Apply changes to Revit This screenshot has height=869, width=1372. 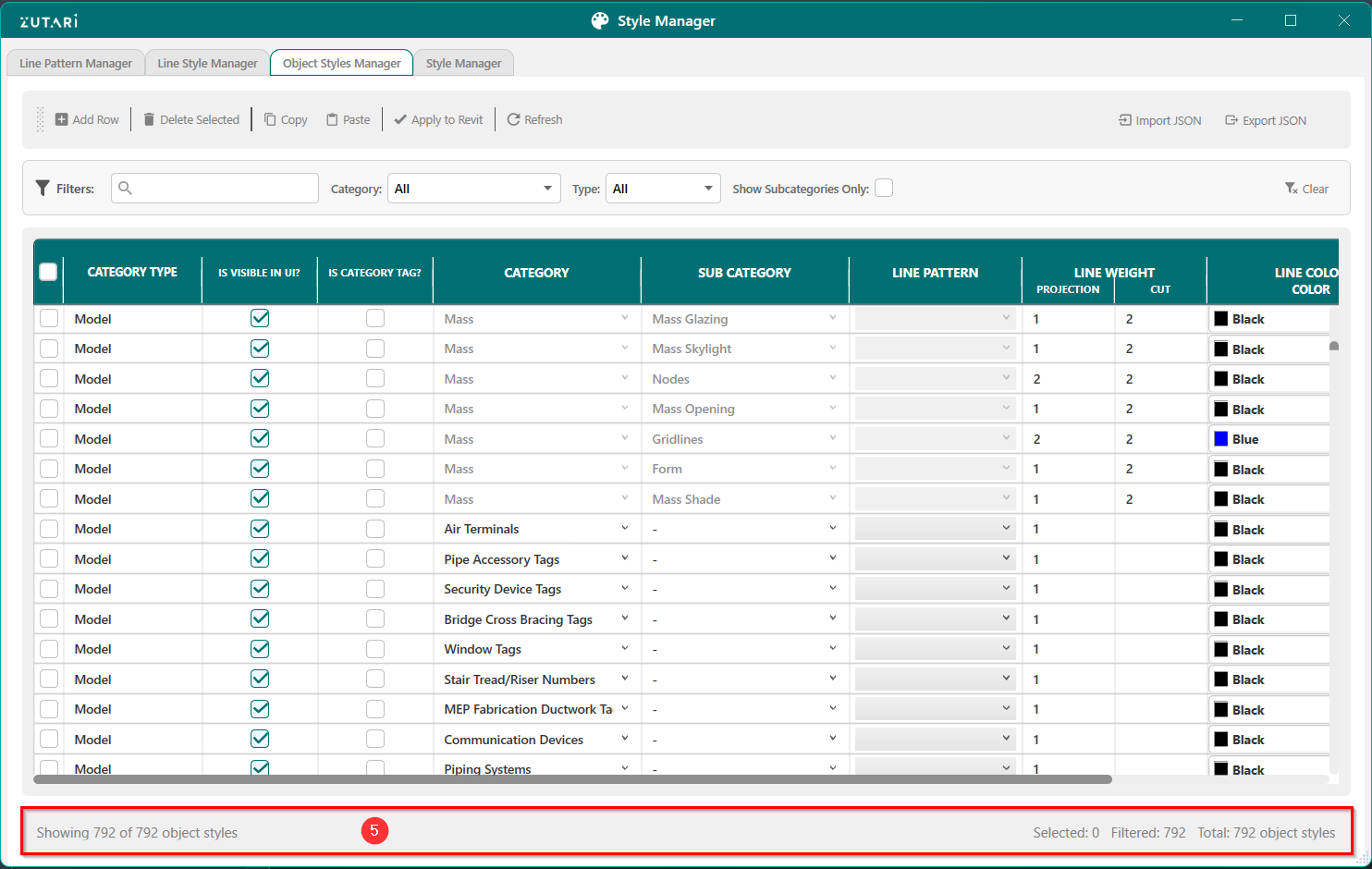coord(438,119)
